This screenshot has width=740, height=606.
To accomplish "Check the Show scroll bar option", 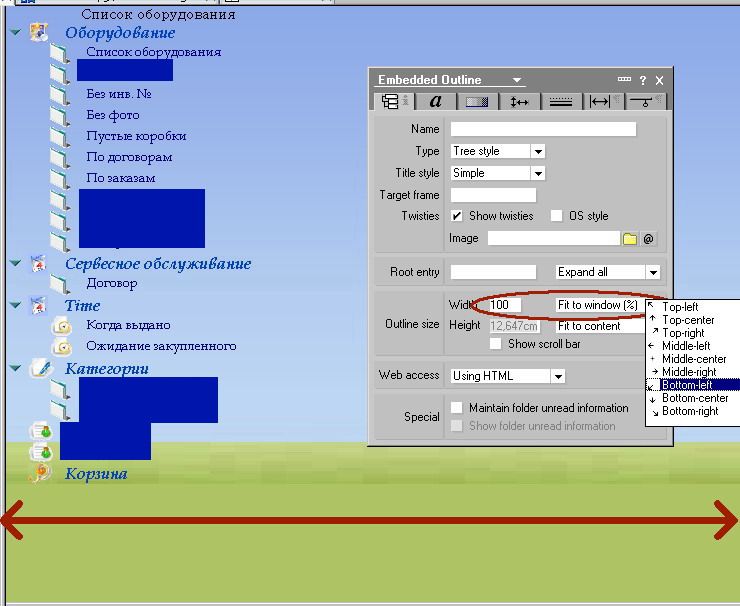I will tap(496, 344).
